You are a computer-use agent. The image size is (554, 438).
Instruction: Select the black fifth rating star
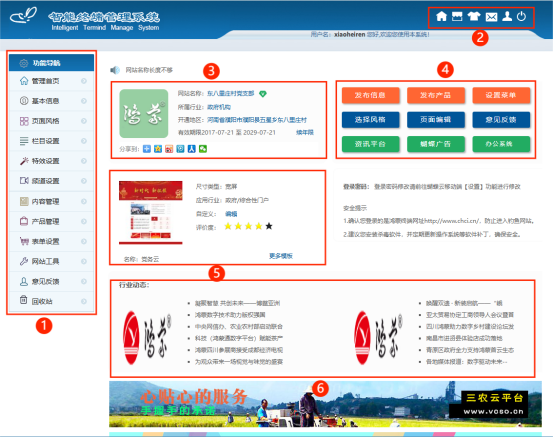[x=269, y=226]
